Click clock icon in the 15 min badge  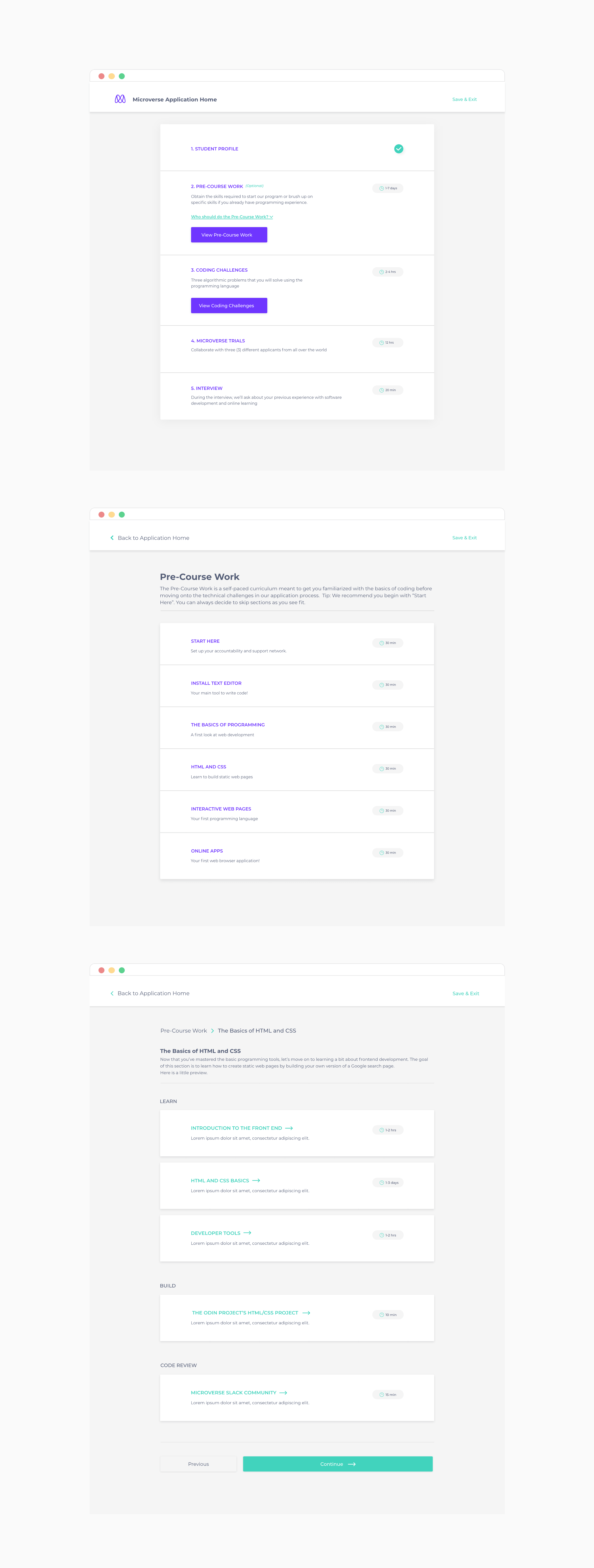pos(381,1395)
